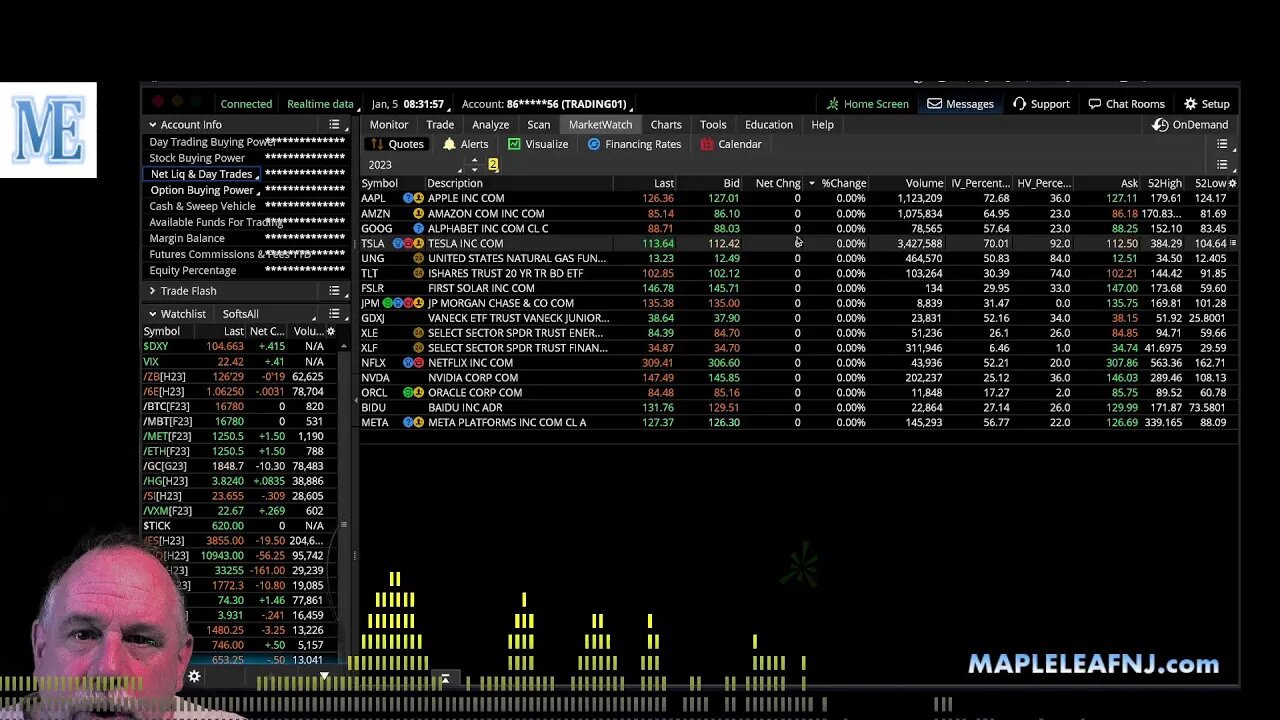The image size is (1280, 720).
Task: Select the NVDA row symbol
Action: (375, 378)
